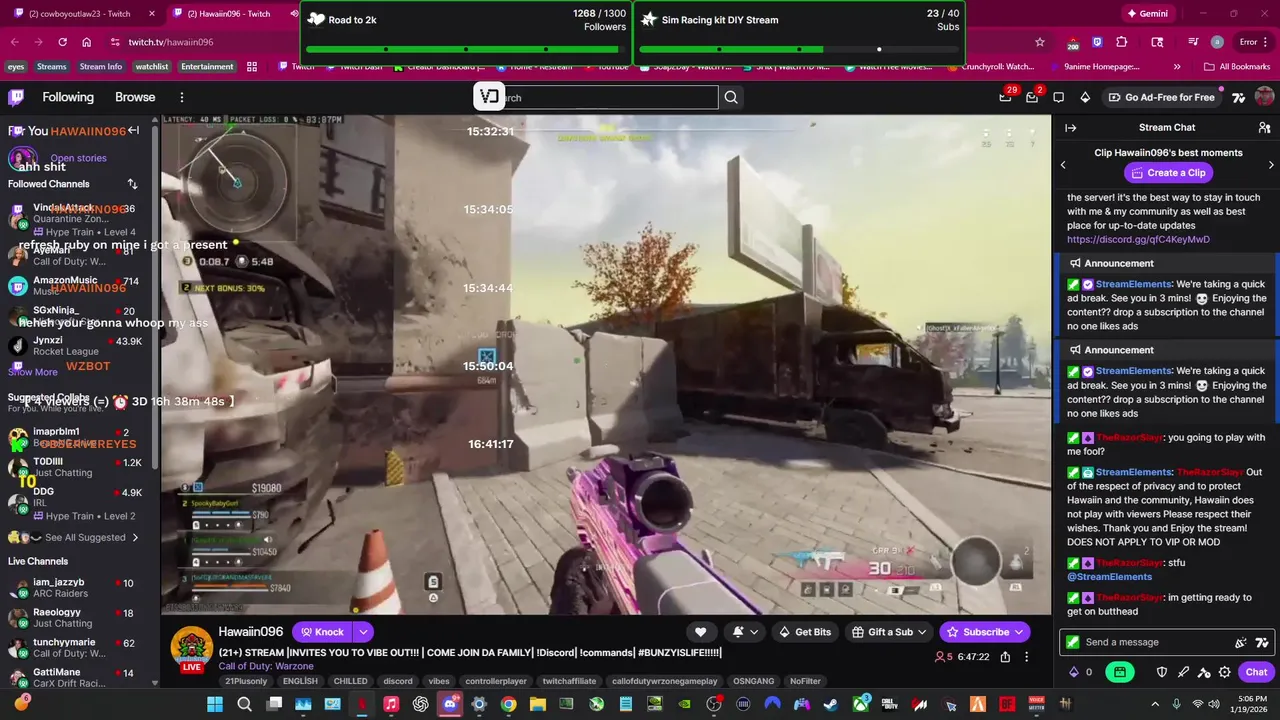Viewport: 1280px width, 720px height.
Task: Click the Create a Clip button
Action: [1170, 173]
